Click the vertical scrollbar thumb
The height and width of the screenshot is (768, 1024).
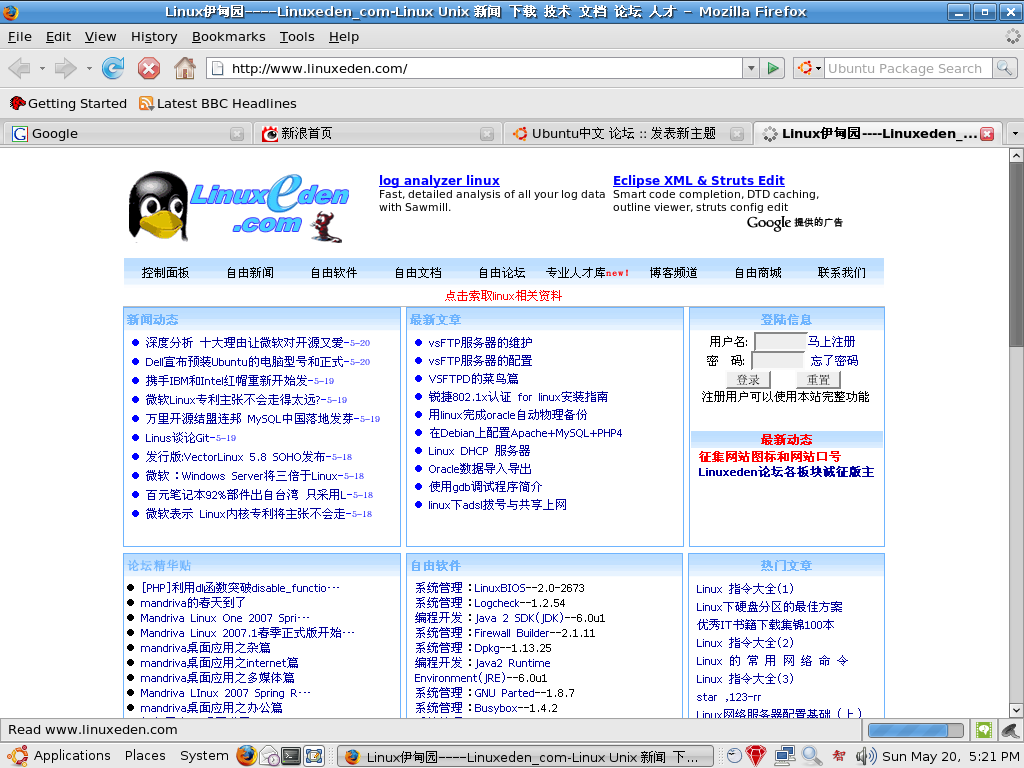pyautogui.click(x=1016, y=255)
